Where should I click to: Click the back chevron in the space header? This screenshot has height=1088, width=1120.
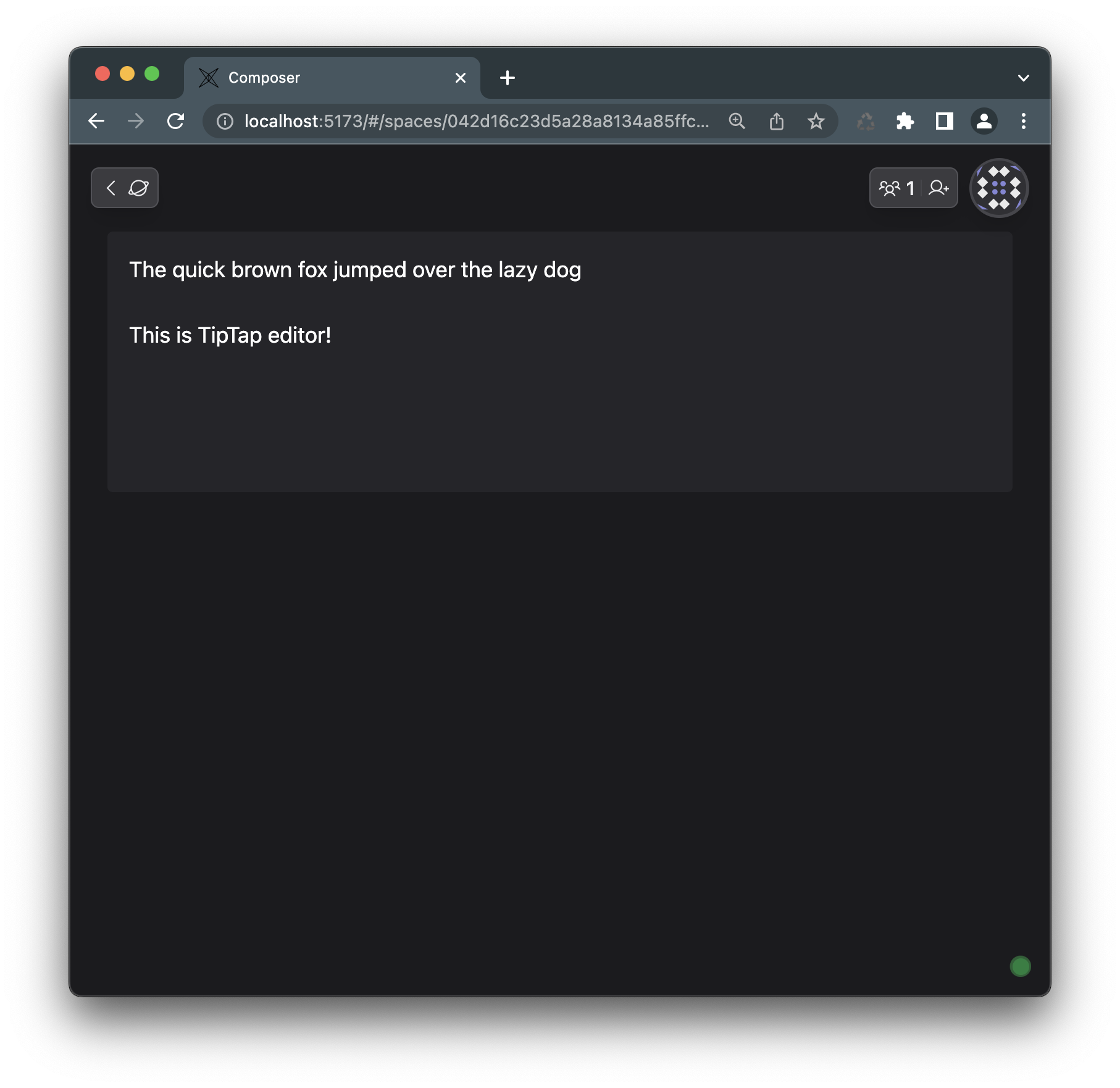pos(112,188)
